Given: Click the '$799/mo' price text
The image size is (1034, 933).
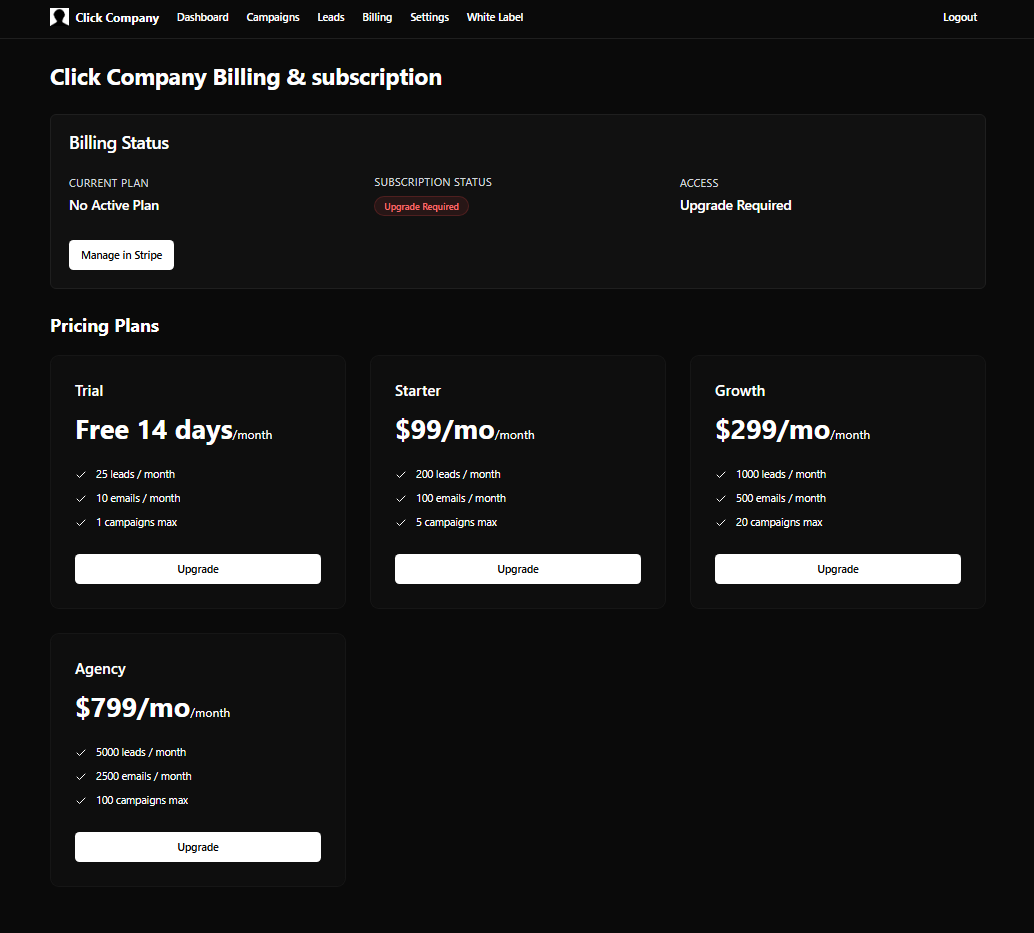Looking at the screenshot, I should (133, 707).
